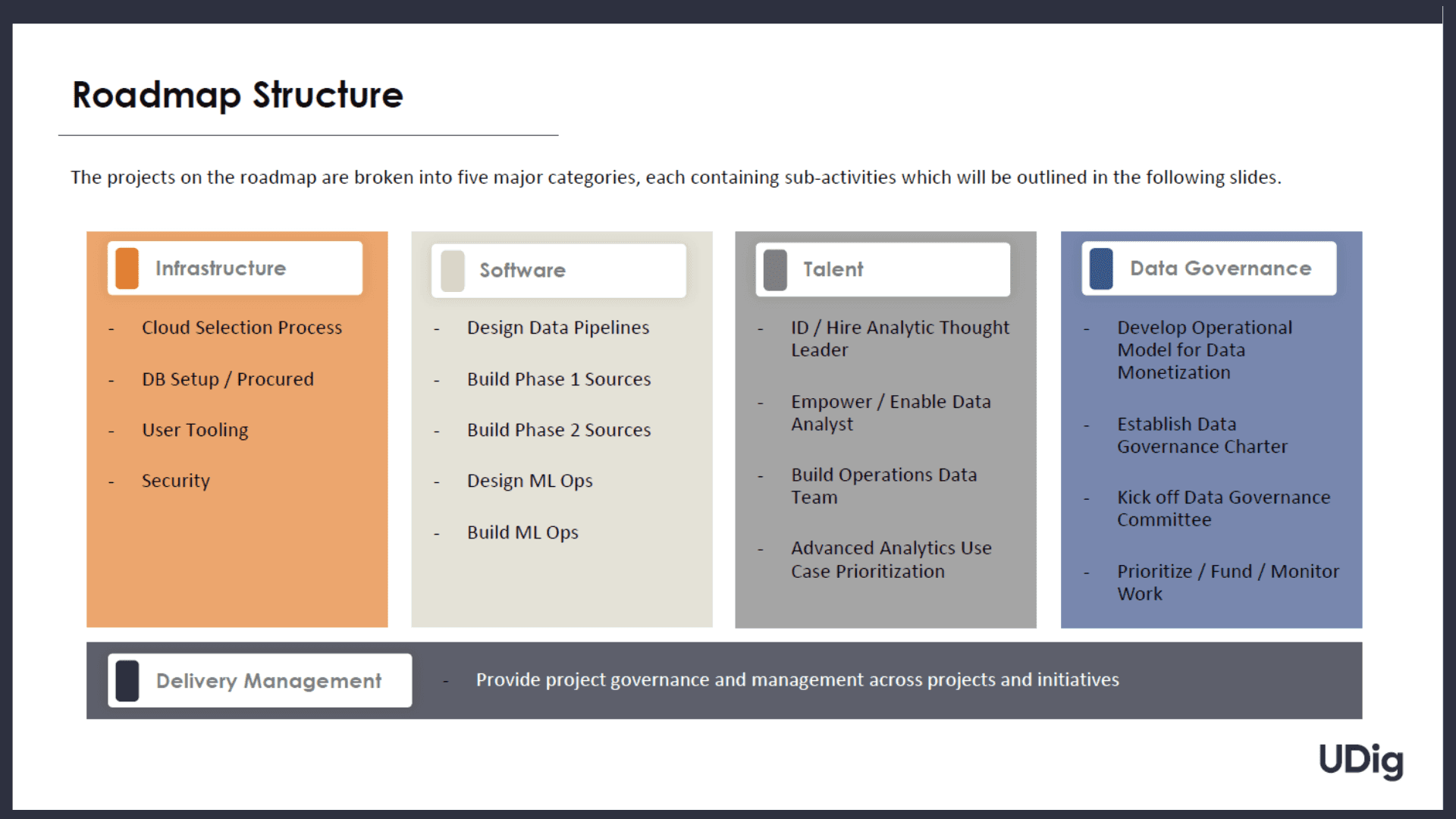Click 'Build Phase 1 Sources' item
Image resolution: width=1456 pixels, height=819 pixels.
point(559,379)
